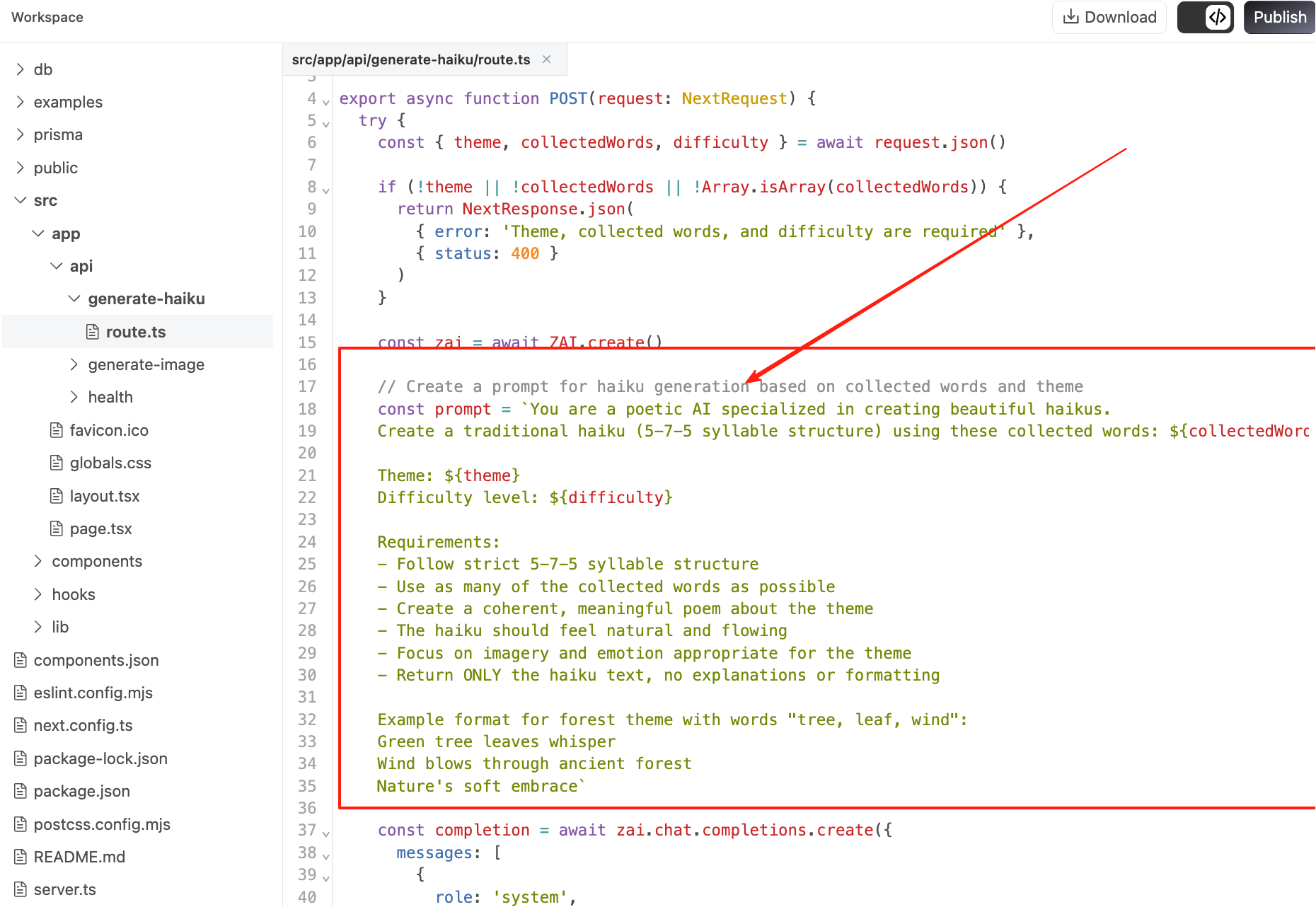
Task: Click the route.ts file icon
Action: coord(93,332)
